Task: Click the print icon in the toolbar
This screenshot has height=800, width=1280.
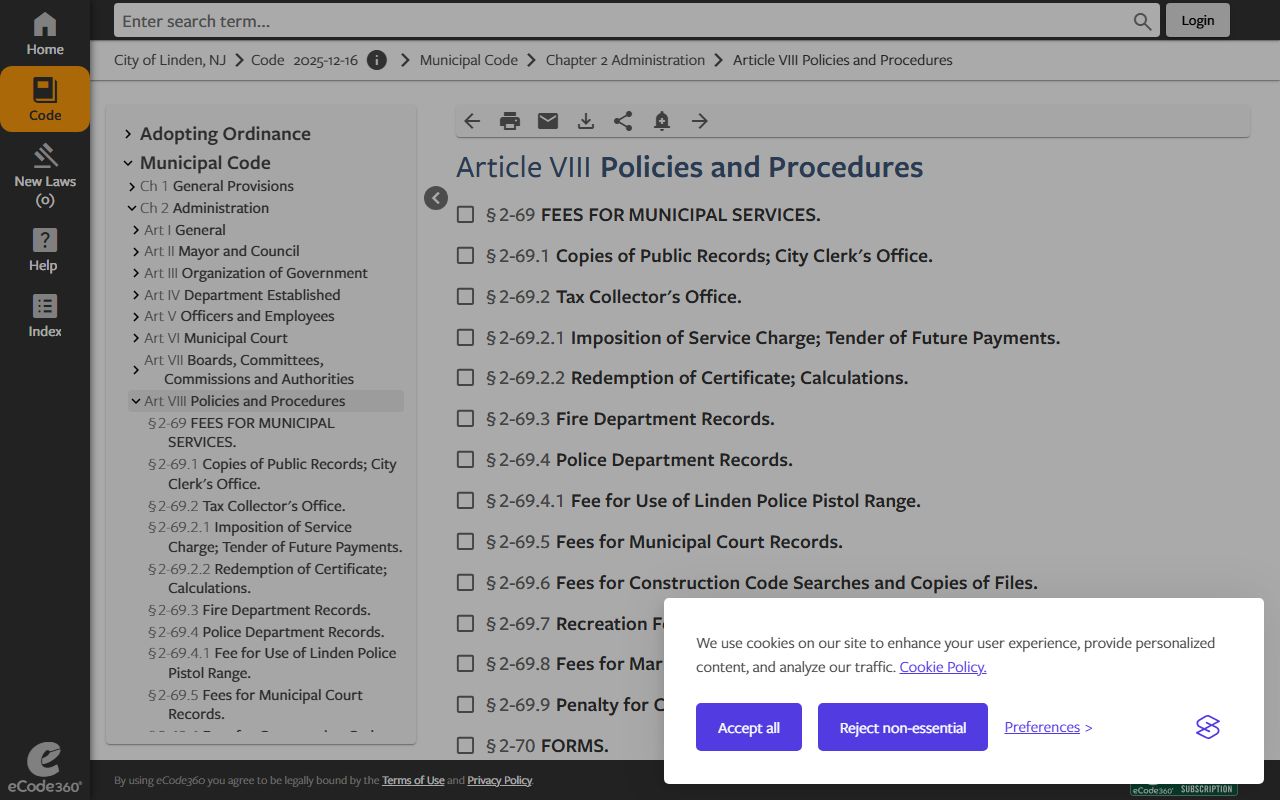Action: tap(510, 121)
